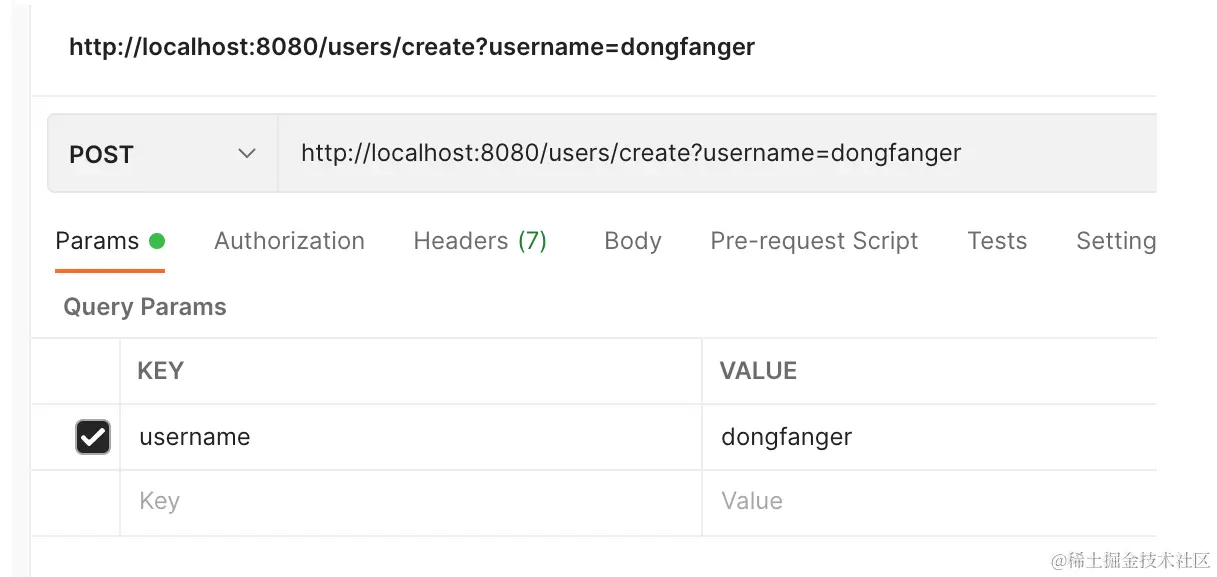Uncheck the username parameter checkbox
The image size is (1217, 577).
tap(93, 437)
